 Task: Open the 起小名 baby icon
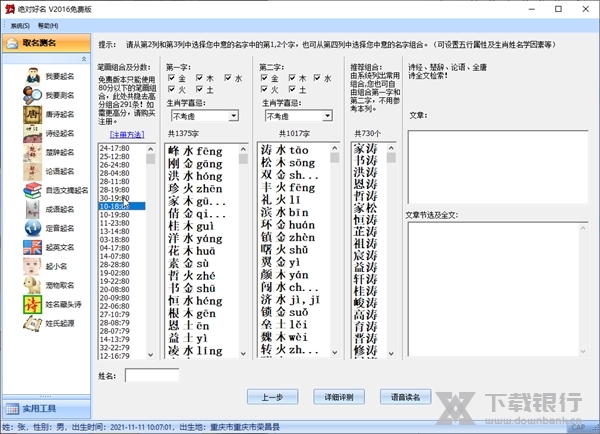pyautogui.click(x=33, y=266)
